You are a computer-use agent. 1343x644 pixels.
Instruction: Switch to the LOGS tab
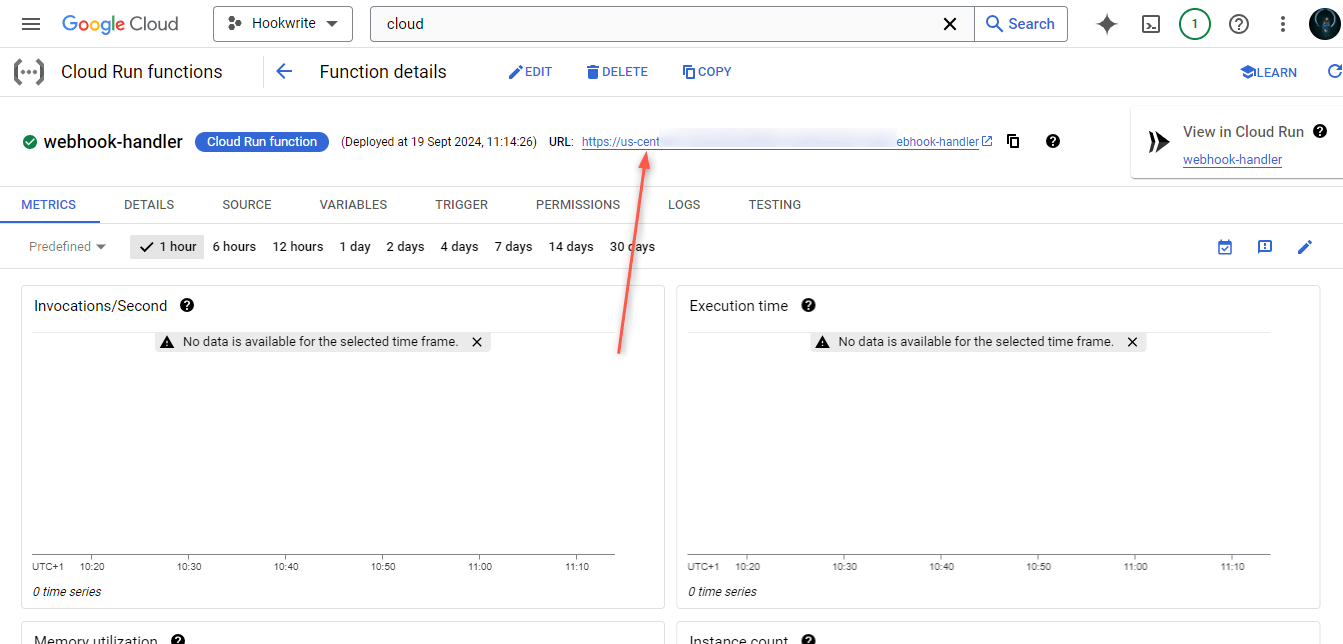(x=684, y=204)
